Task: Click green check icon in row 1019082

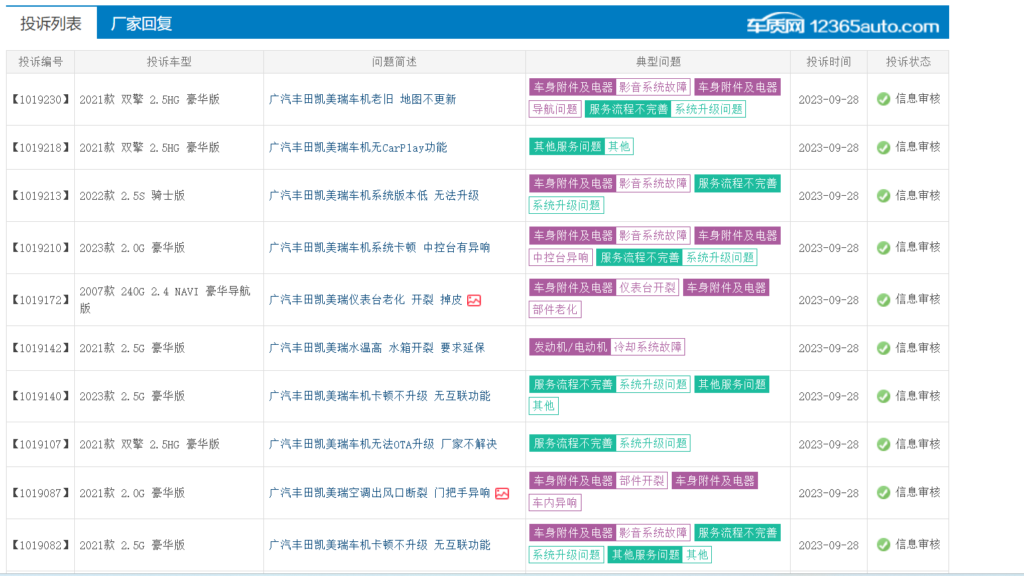Action: (x=884, y=545)
